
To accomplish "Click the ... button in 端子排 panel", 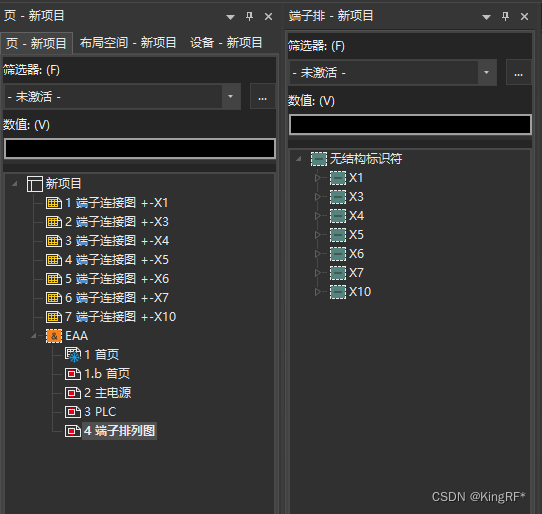I will click(518, 73).
